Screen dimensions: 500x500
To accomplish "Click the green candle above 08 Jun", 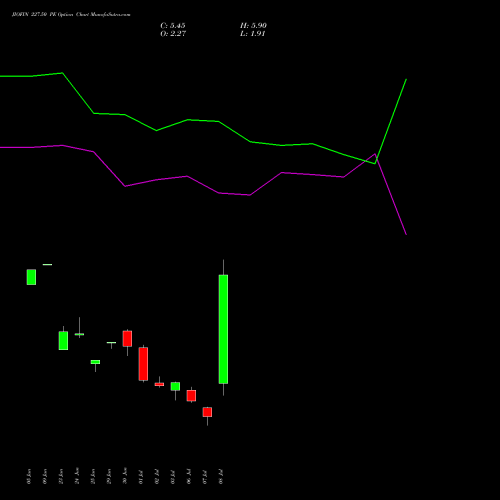I will (31, 277).
